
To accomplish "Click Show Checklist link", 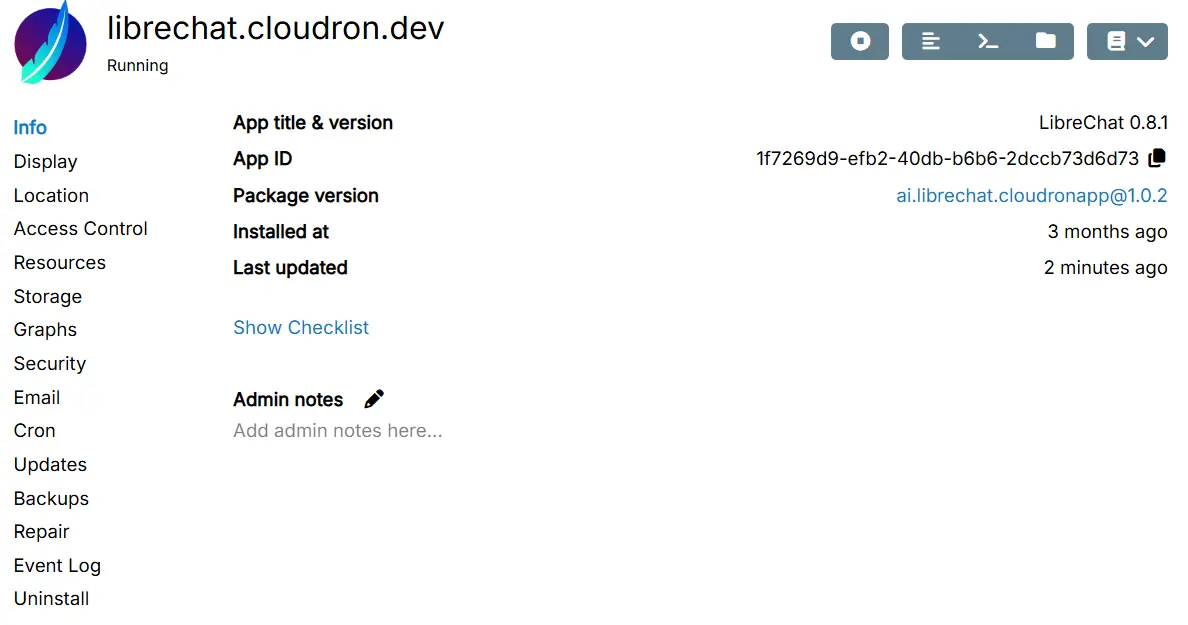I will 301,327.
